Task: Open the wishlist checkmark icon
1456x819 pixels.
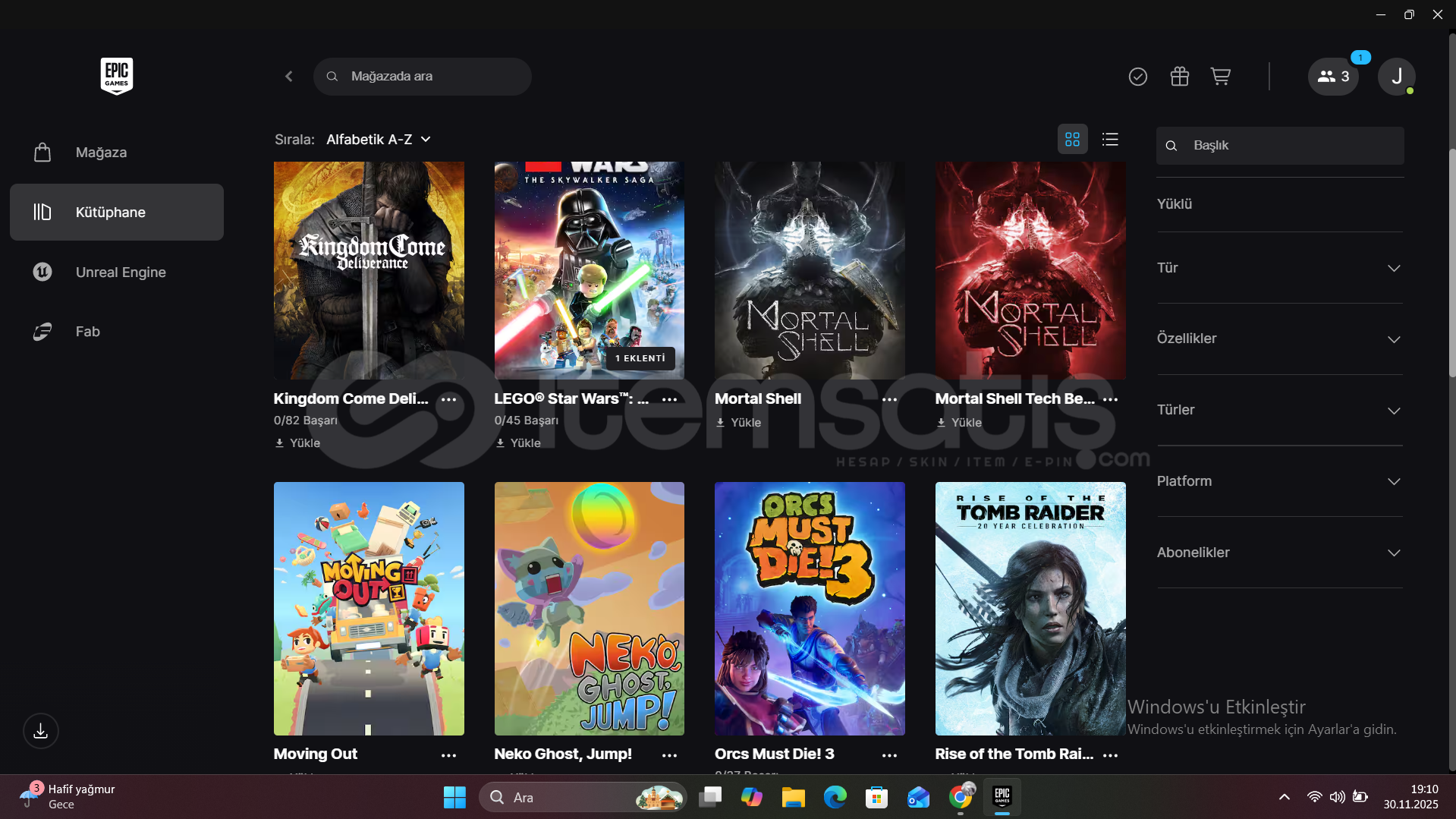Action: coord(1137,77)
